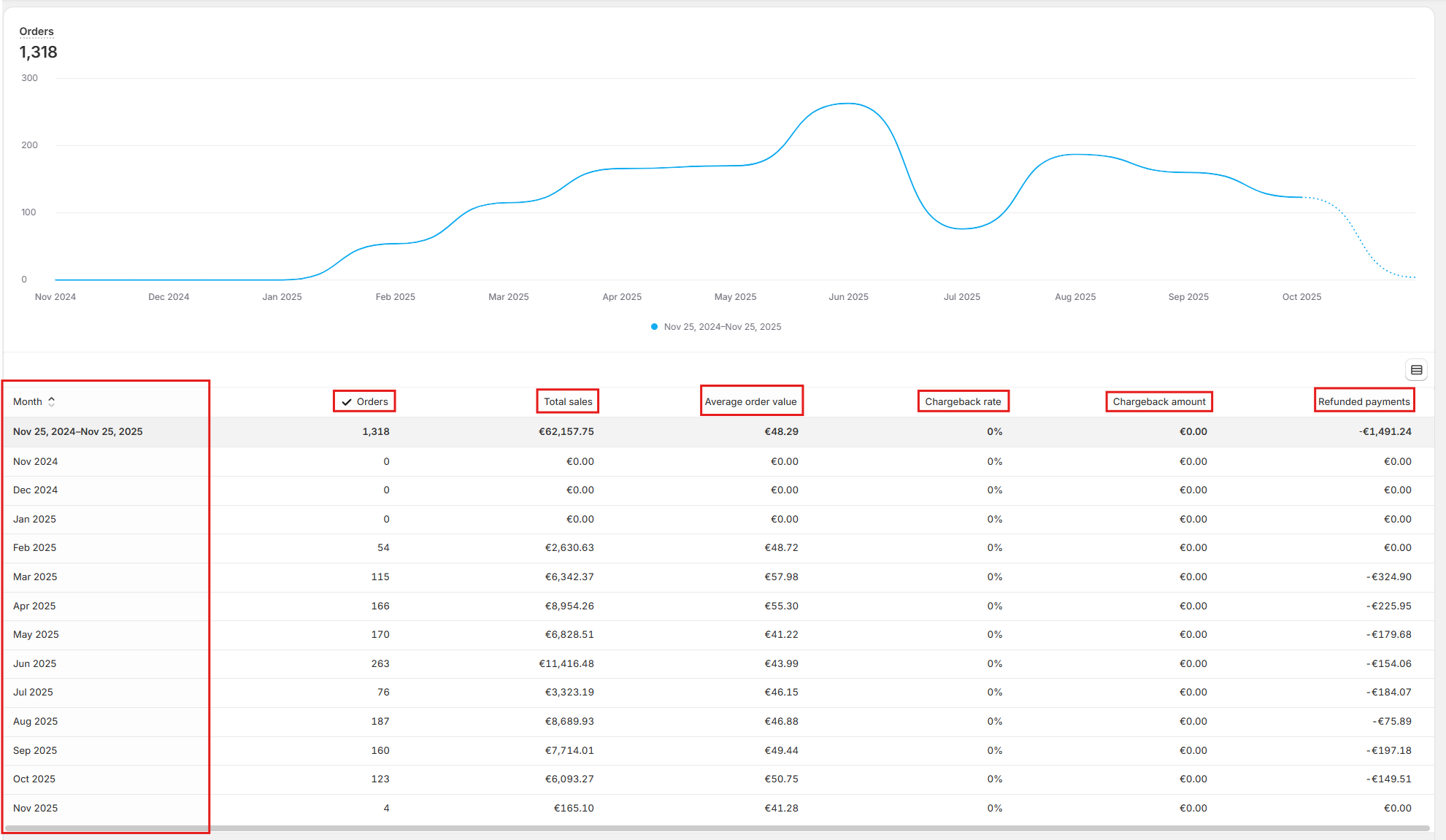The image size is (1446, 840).
Task: Click the date range legend label
Action: 722,327
